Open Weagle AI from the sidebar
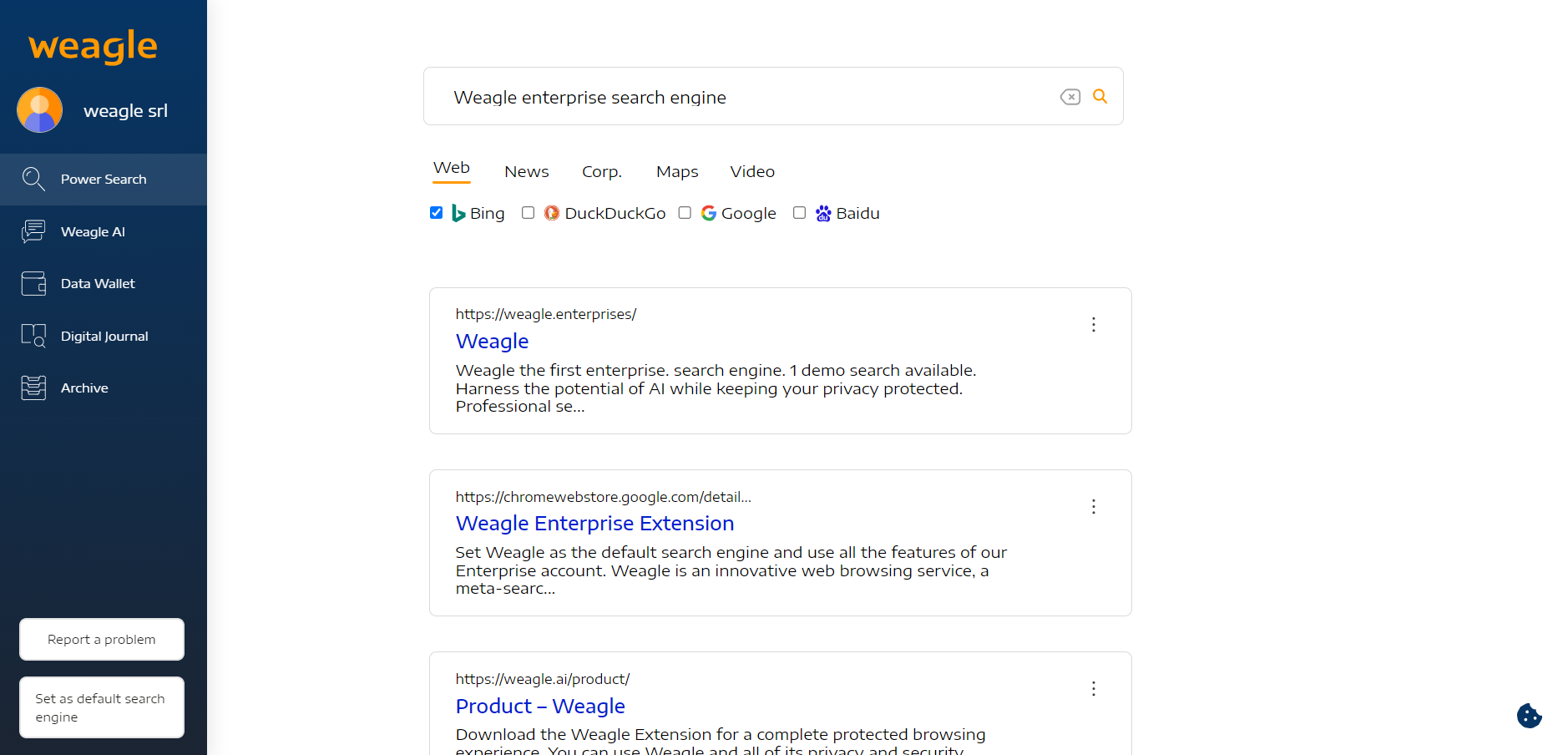Screen dimensions: 1568x755 tap(92, 231)
